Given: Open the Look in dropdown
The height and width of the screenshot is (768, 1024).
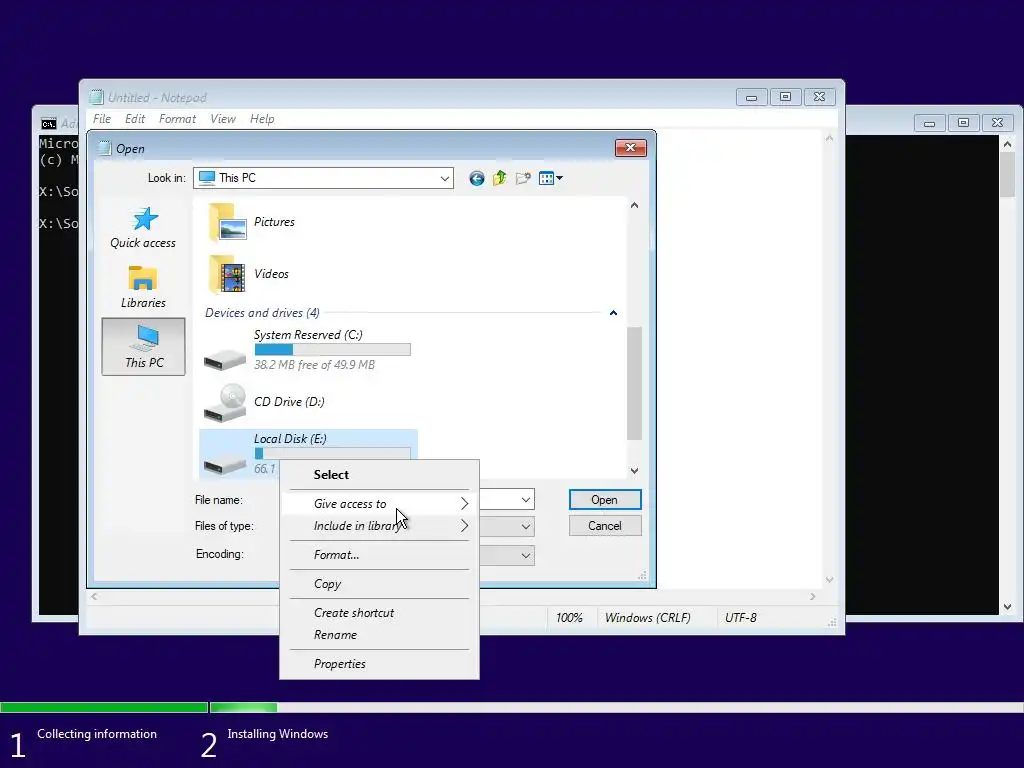Looking at the screenshot, I should point(445,178).
